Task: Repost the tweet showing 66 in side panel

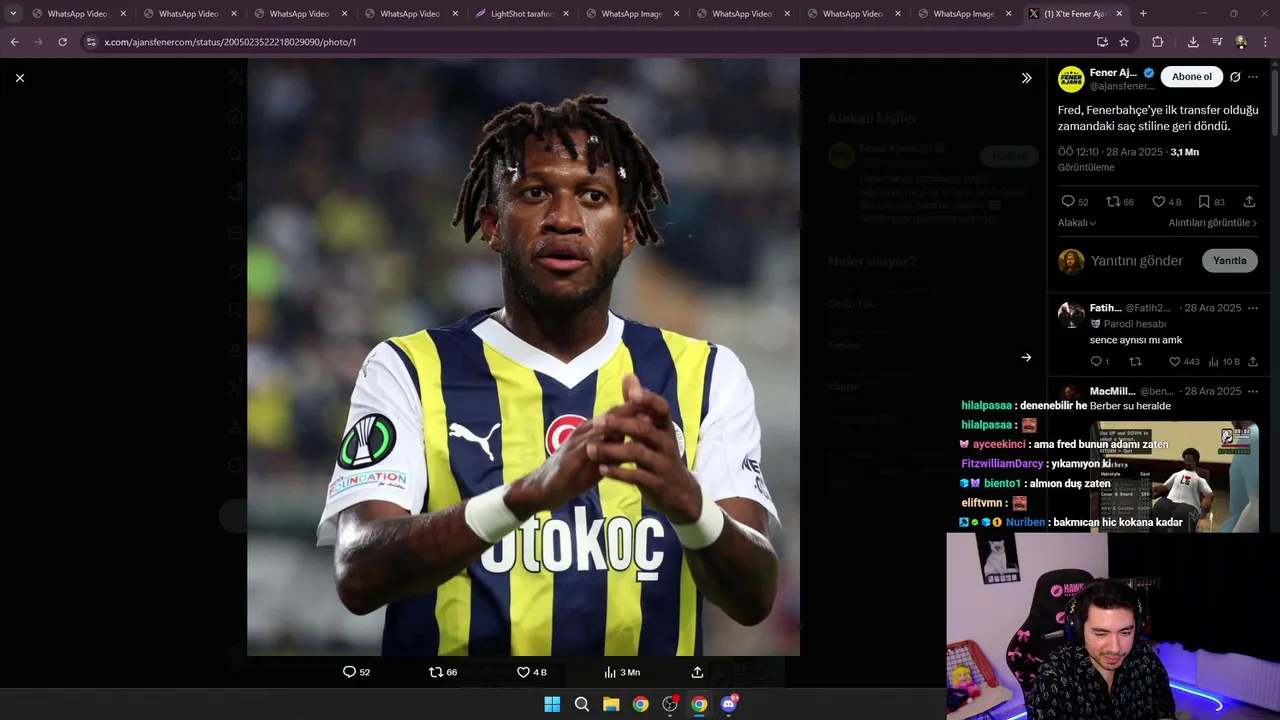Action: coord(1120,202)
